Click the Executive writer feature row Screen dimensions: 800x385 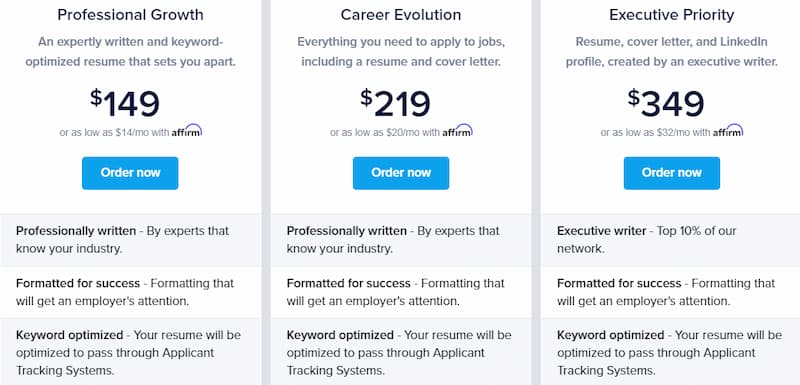670,240
